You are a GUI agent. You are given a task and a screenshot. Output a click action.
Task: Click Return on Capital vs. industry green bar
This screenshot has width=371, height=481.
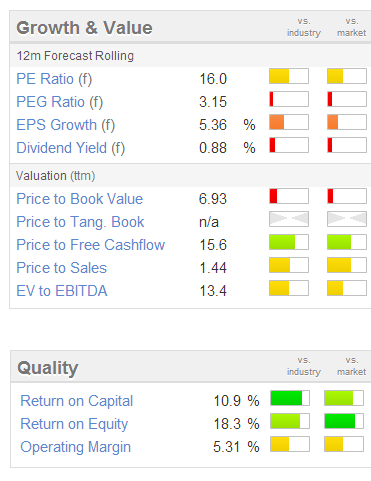[x=290, y=398]
